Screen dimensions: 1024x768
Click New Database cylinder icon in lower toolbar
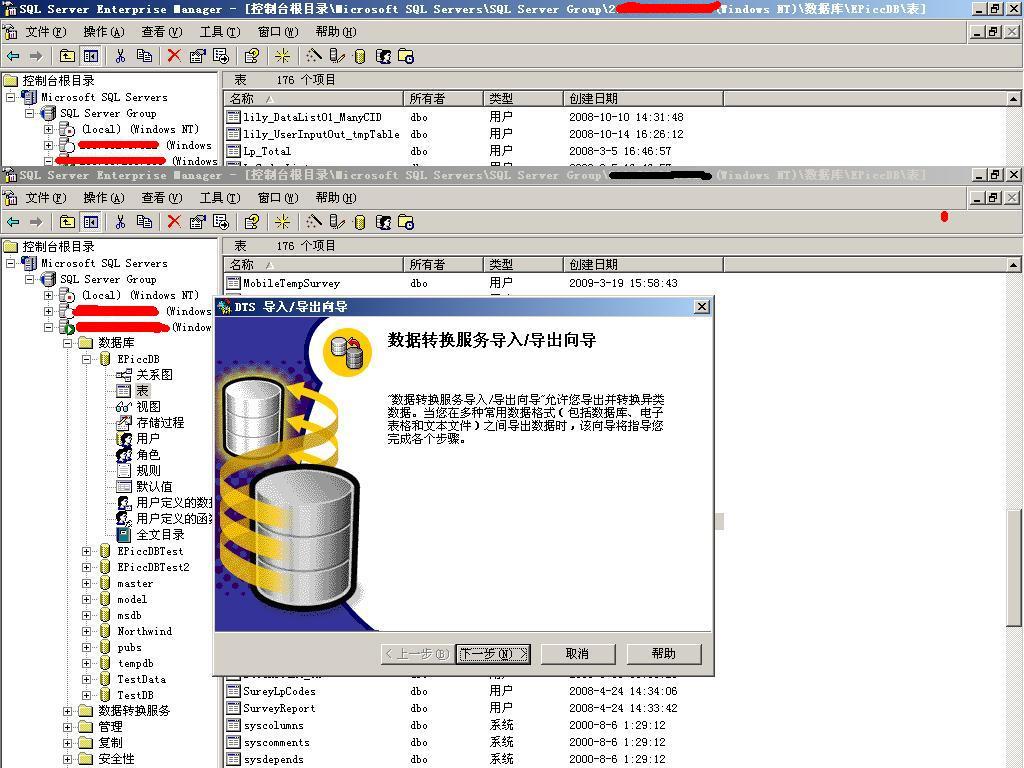[x=359, y=222]
